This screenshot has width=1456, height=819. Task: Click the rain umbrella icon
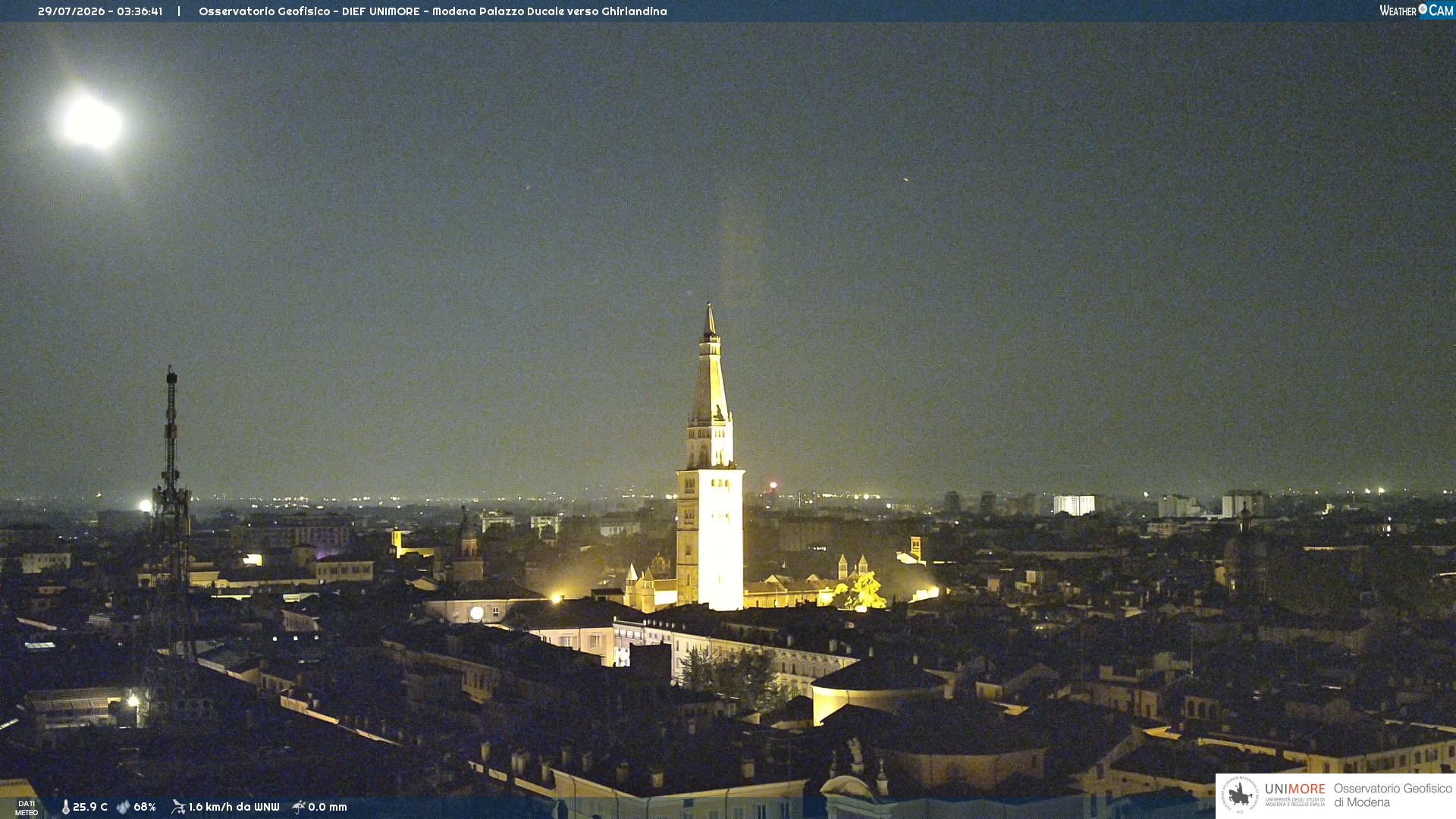coord(299,807)
